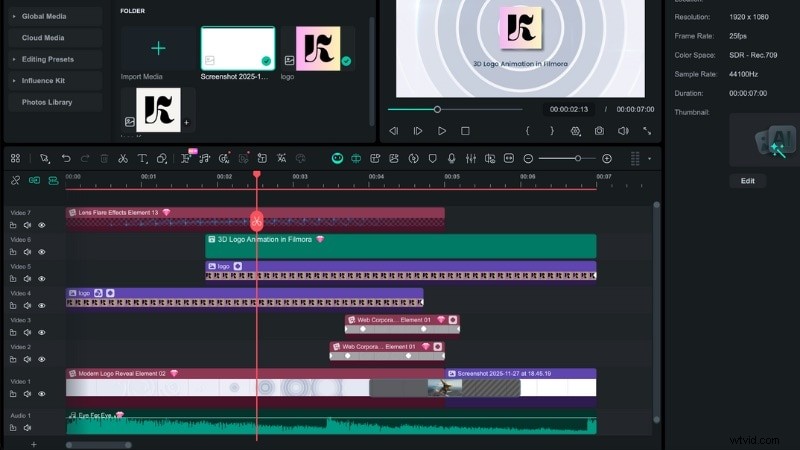This screenshot has width=800, height=450.
Task: Select the Lens Flare Effects Element 13 clip
Action: click(255, 219)
